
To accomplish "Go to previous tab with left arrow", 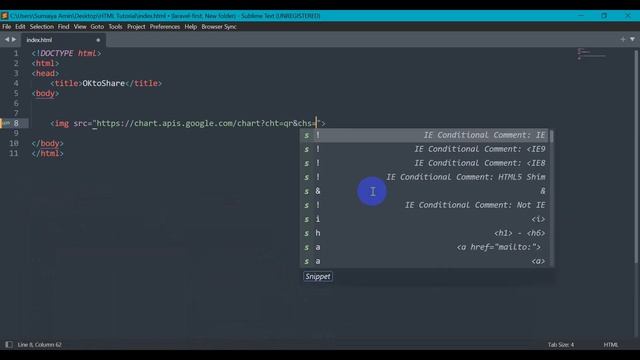I will point(7,40).
